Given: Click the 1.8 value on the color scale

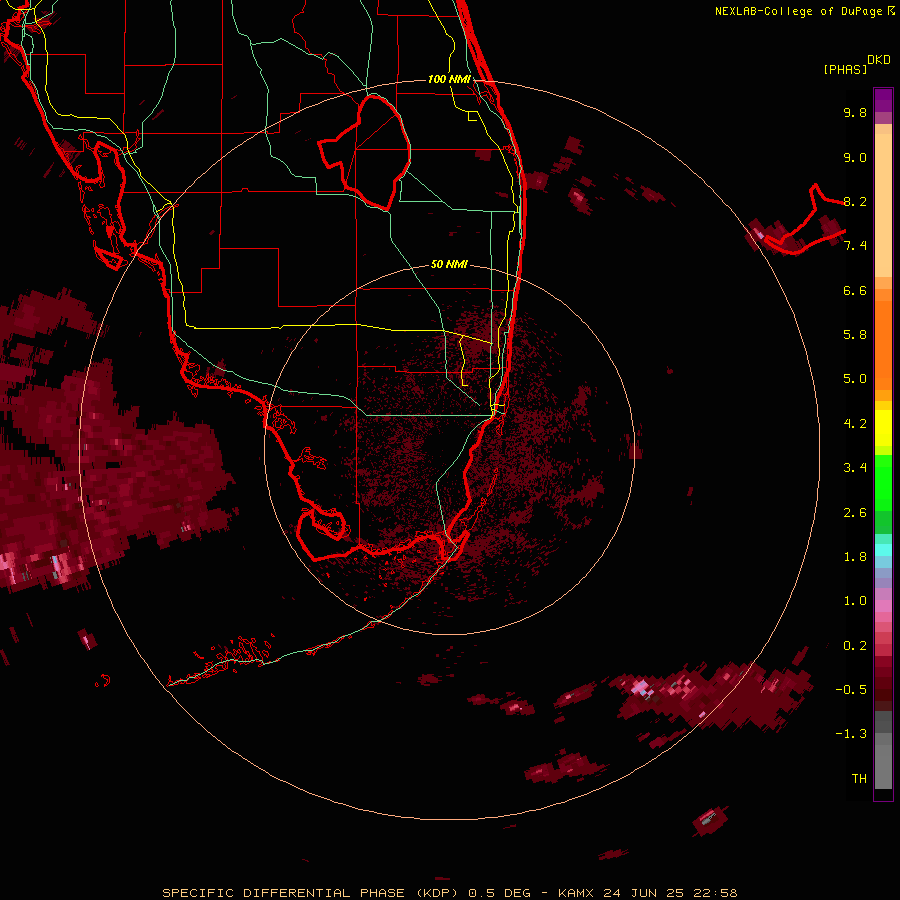Looking at the screenshot, I should (855, 557).
